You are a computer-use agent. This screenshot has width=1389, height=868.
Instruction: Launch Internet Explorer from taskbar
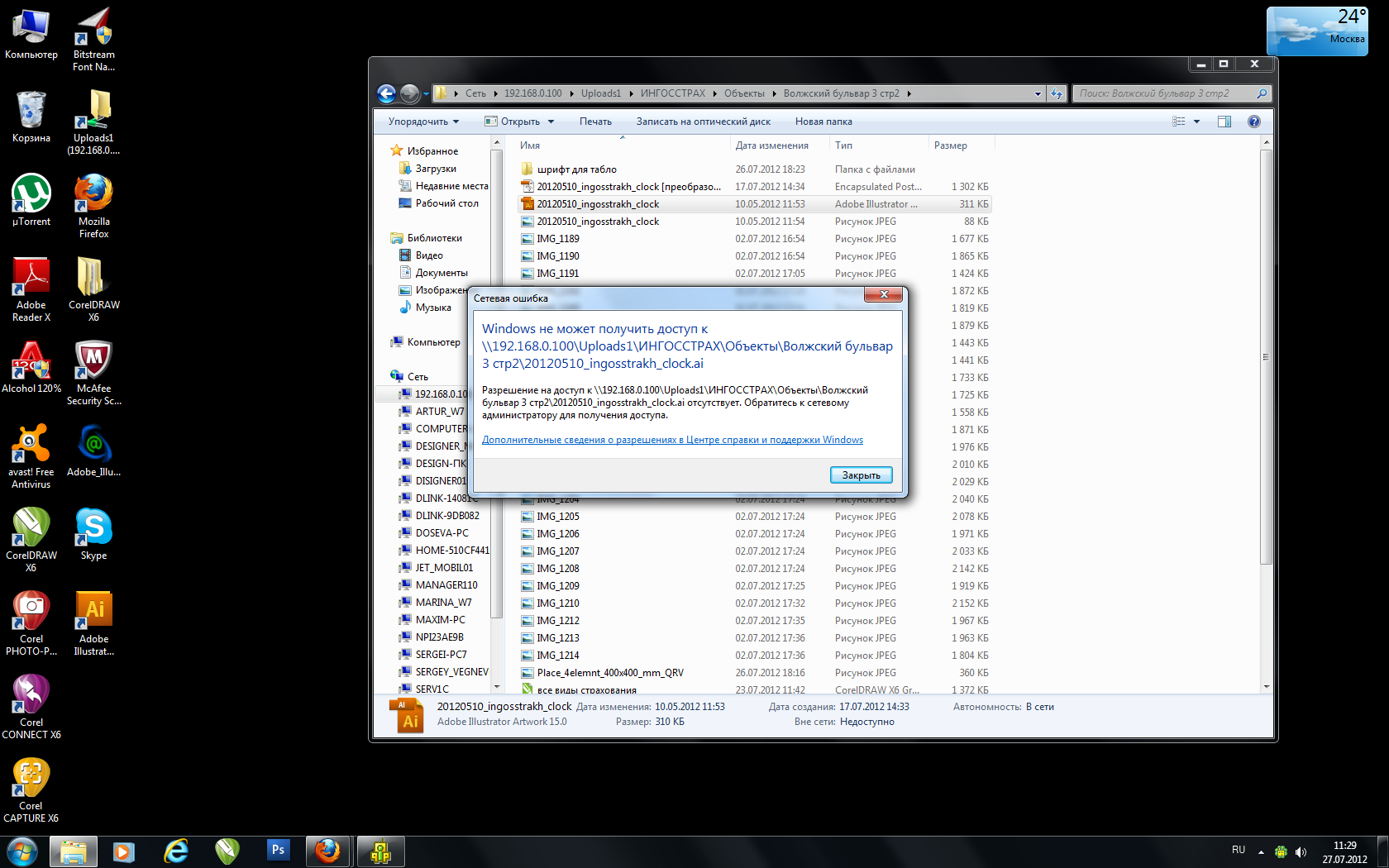pos(175,851)
